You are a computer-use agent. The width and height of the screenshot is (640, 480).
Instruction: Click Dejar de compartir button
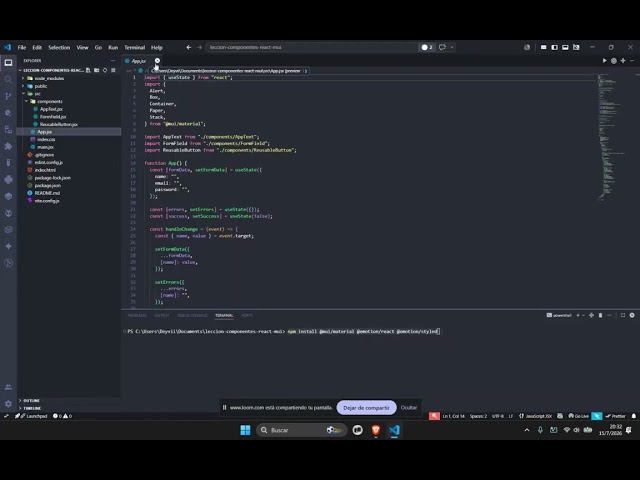[x=366, y=408]
